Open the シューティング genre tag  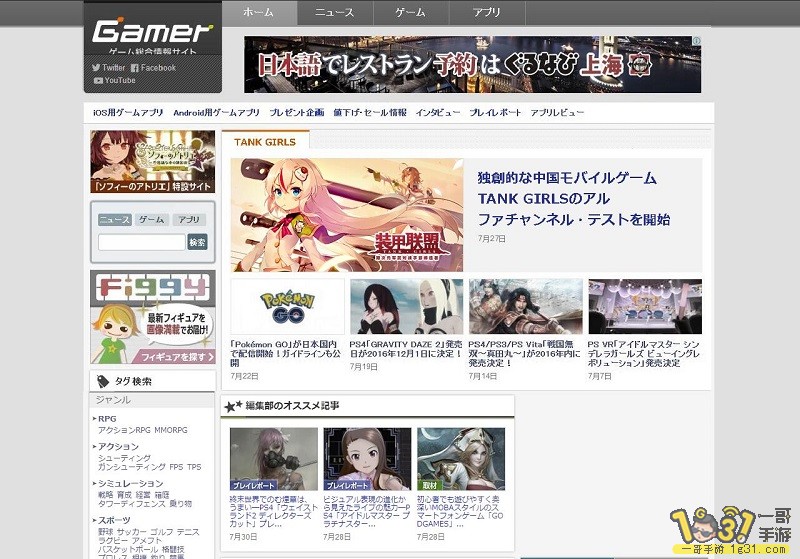click(x=124, y=458)
